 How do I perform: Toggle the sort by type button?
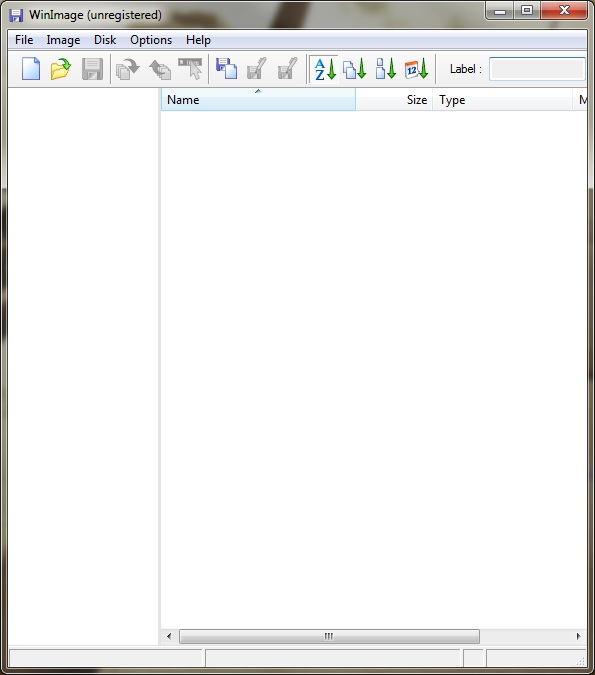pos(354,69)
